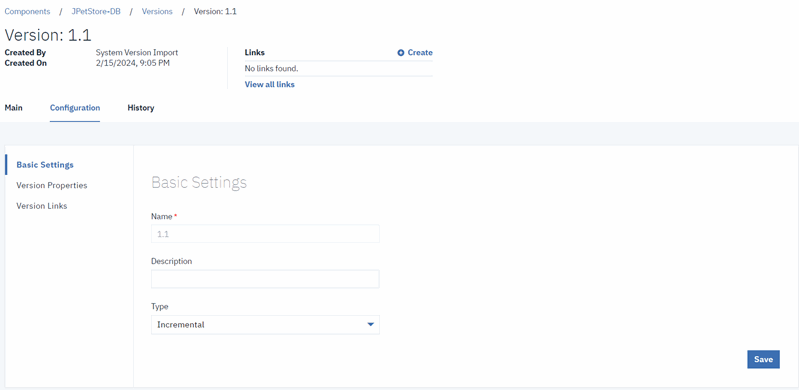Navigate to Components breadcrumb
The width and height of the screenshot is (799, 390).
(x=28, y=11)
